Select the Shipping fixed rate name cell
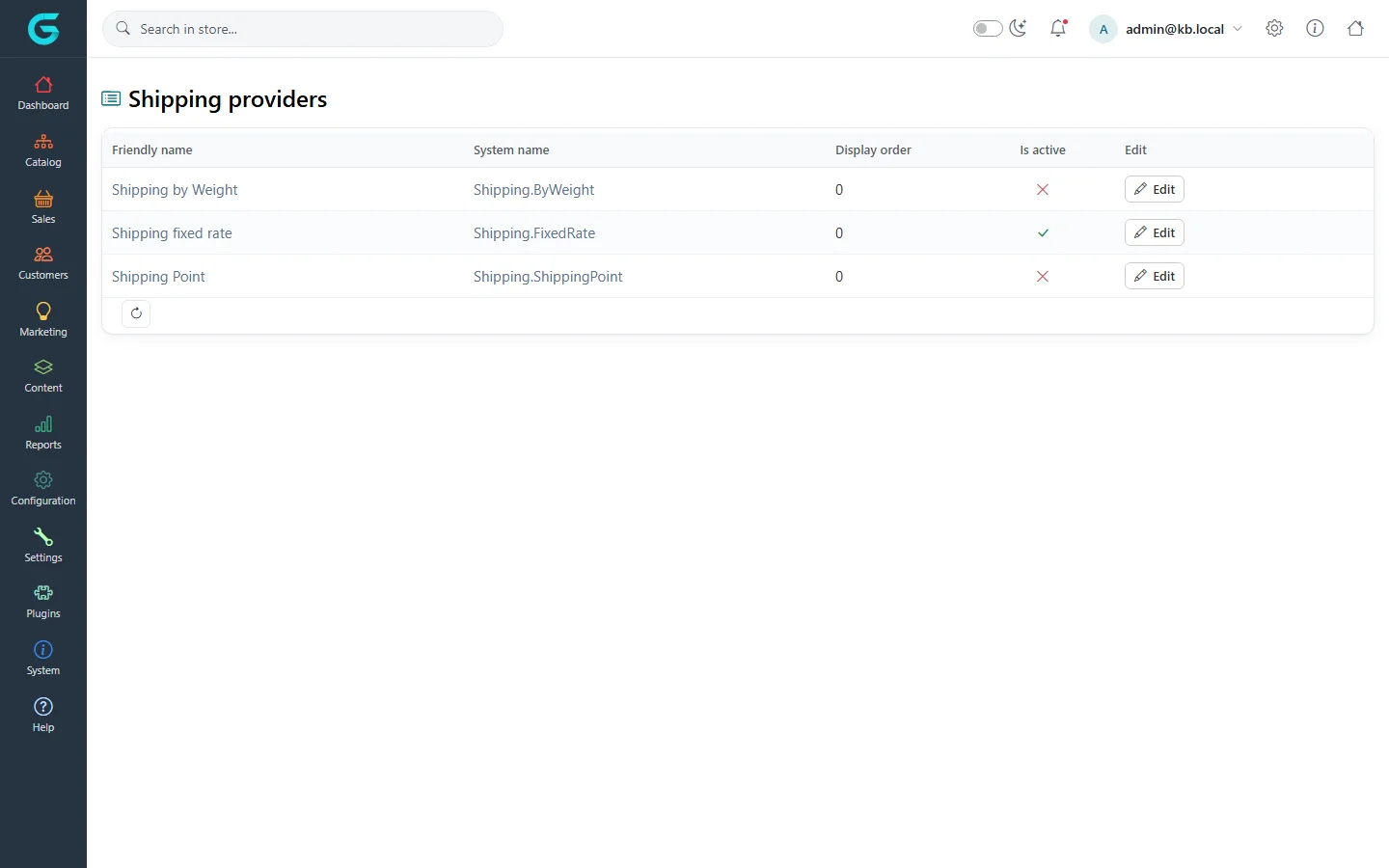The width and height of the screenshot is (1389, 868). [x=172, y=233]
